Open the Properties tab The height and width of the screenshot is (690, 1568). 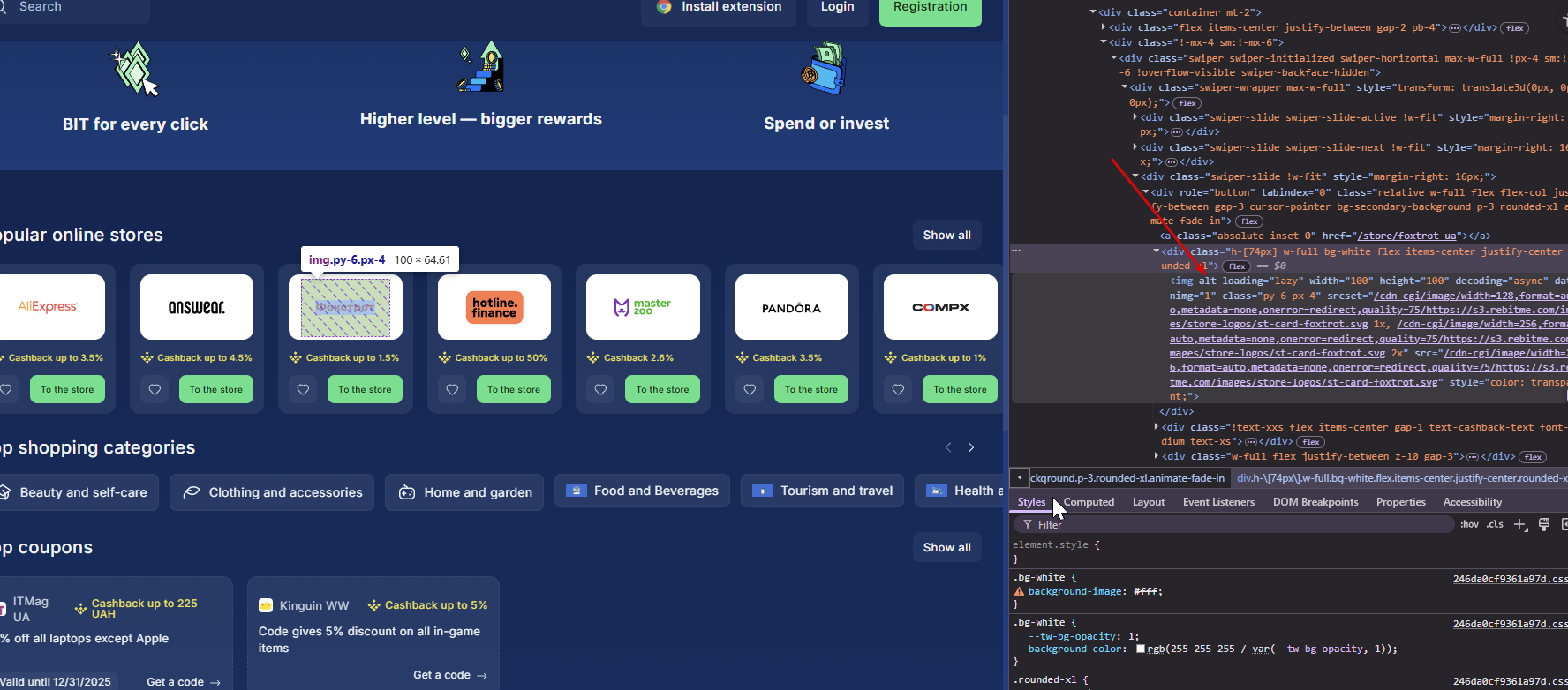(1400, 502)
